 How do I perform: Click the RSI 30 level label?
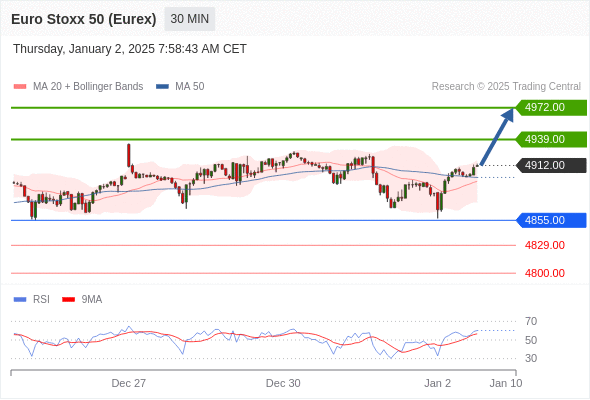531,358
